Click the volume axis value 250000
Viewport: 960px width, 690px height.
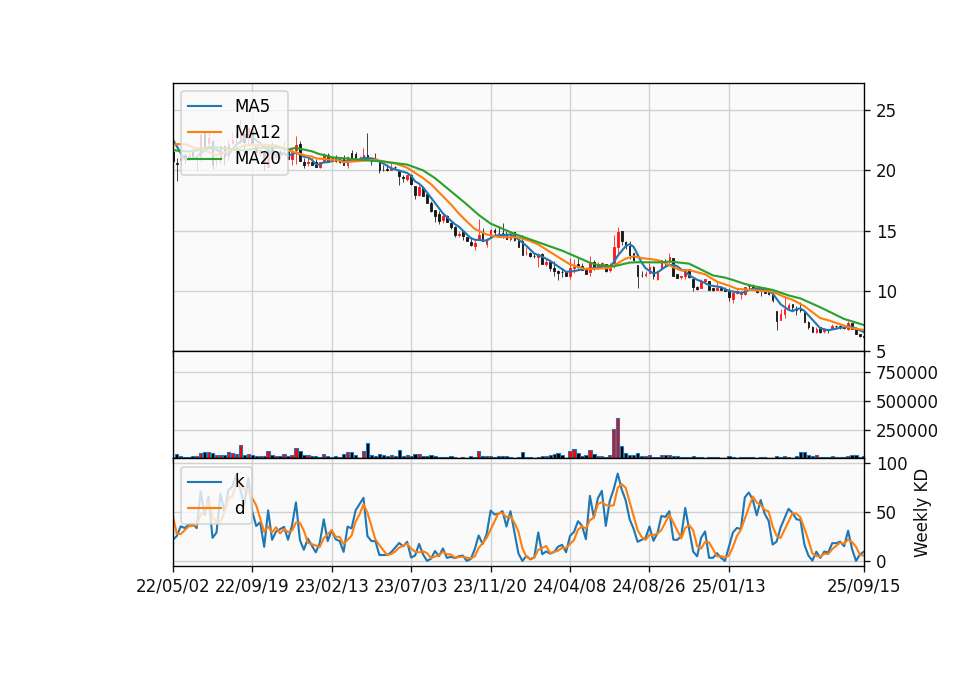click(907, 431)
